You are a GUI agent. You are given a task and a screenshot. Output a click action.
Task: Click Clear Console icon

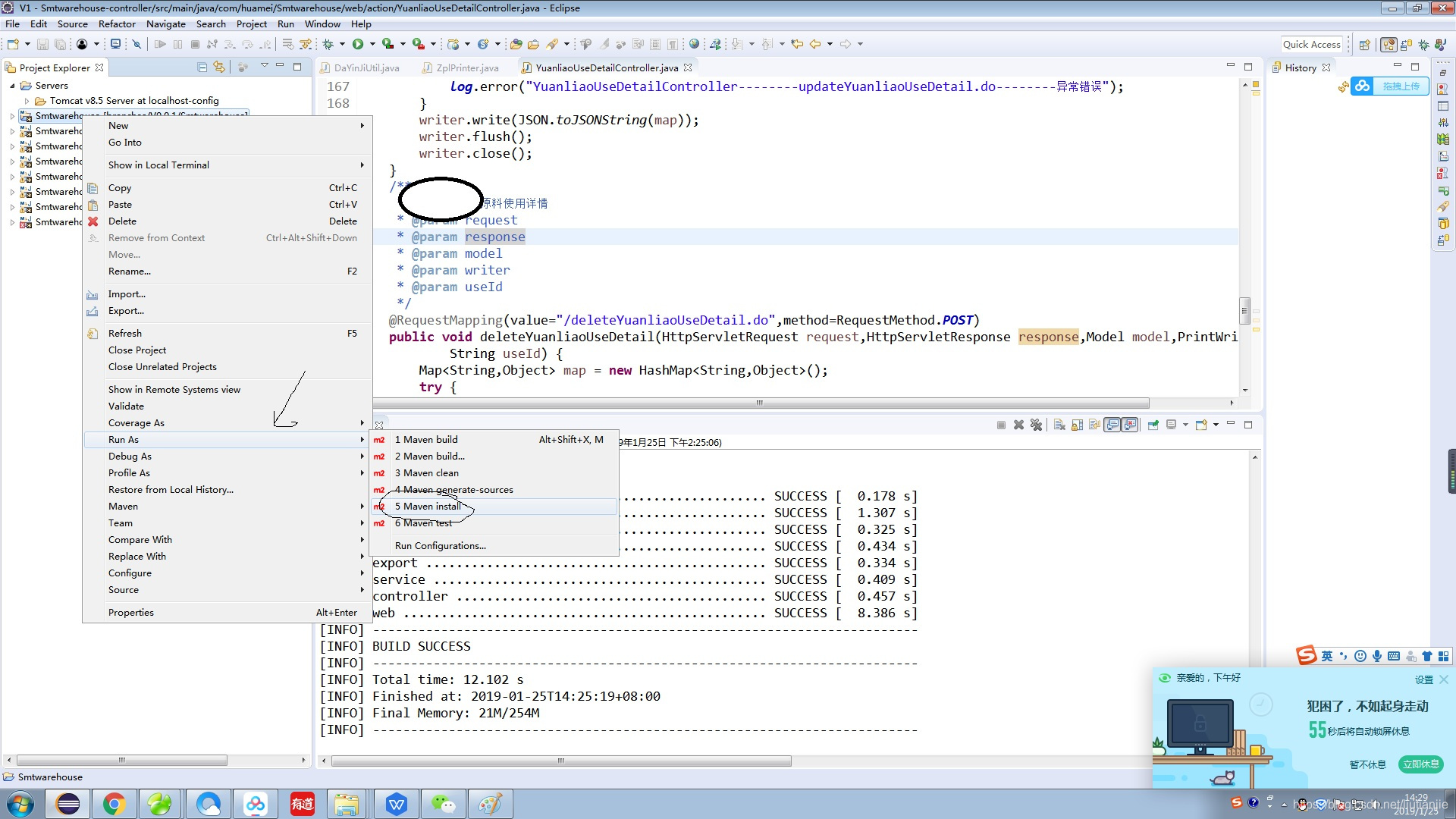tap(1059, 425)
